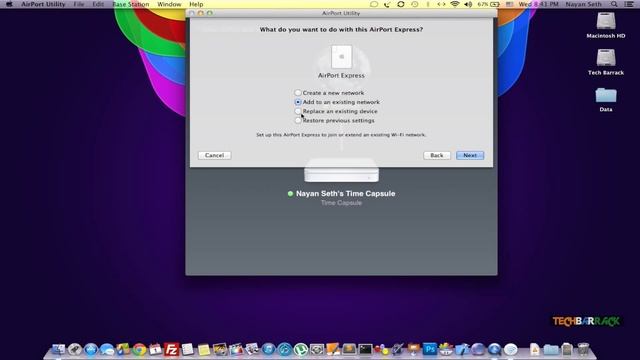Click the Time Machine menu bar icon
Viewport: 640px width, 360px height.
click(415, 4)
